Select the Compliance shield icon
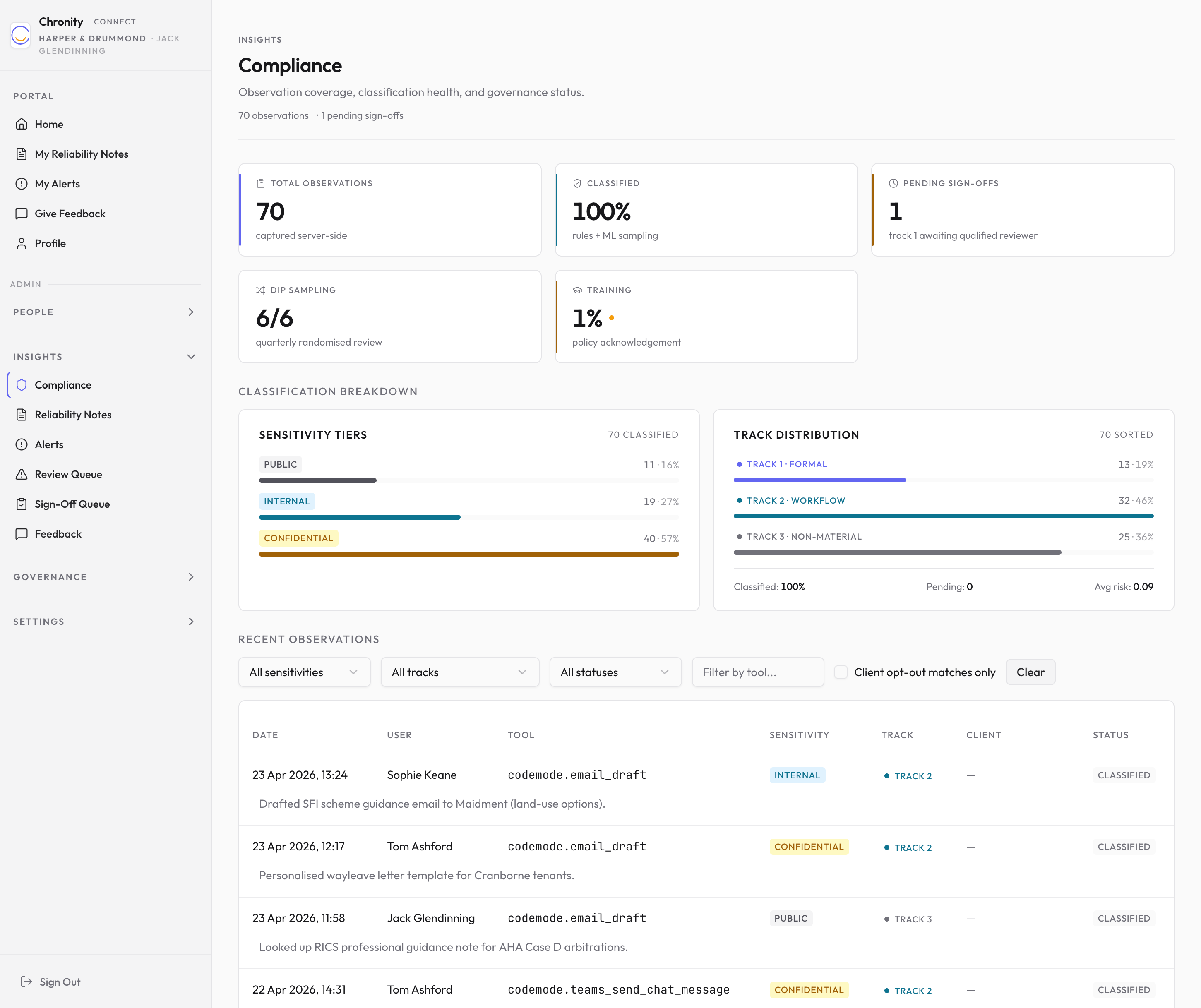 21,385
